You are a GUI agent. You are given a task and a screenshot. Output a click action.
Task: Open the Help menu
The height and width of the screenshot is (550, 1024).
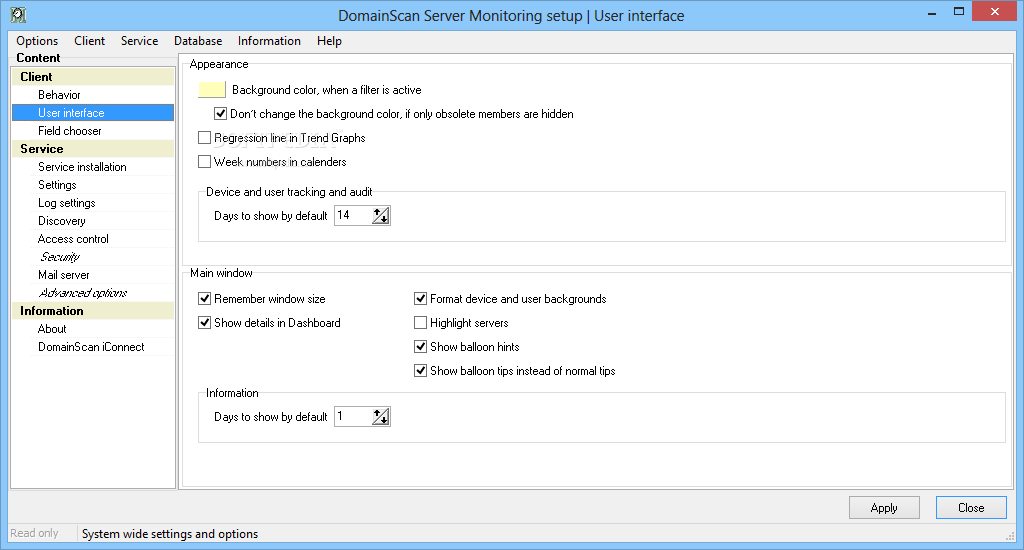point(329,40)
